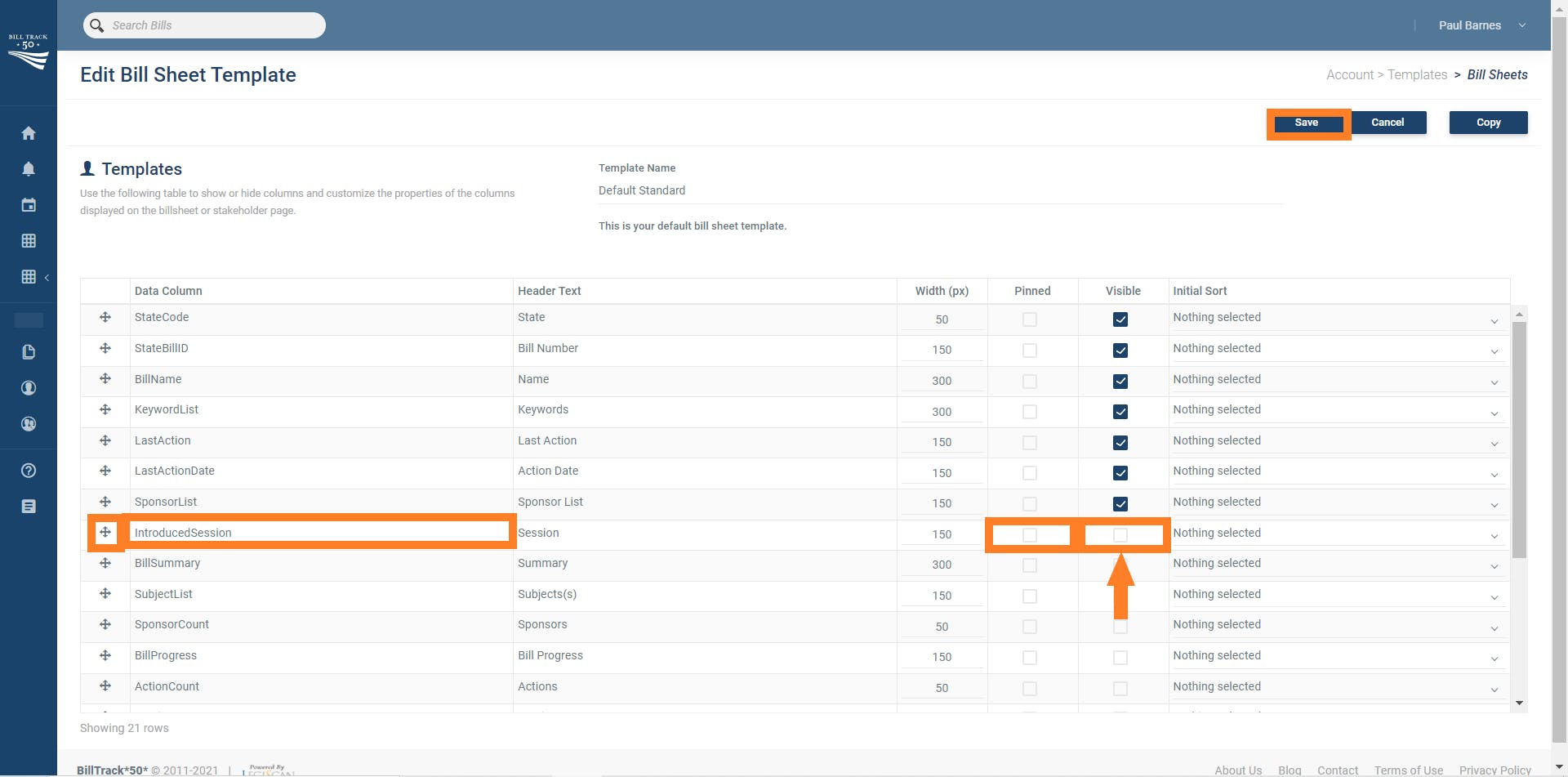The height and width of the screenshot is (777, 1568).
Task: Open Initial Sort dropdown for StateCode
Action: click(x=1336, y=319)
